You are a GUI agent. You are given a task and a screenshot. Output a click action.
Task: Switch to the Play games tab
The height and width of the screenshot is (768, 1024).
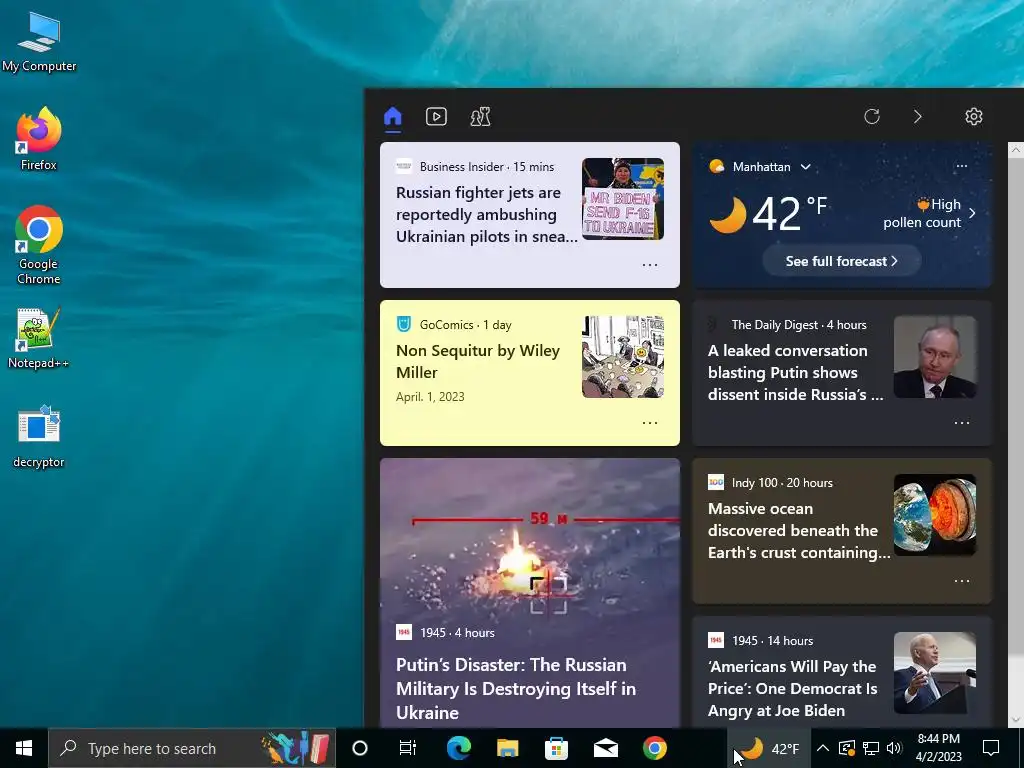pyautogui.click(x=480, y=117)
